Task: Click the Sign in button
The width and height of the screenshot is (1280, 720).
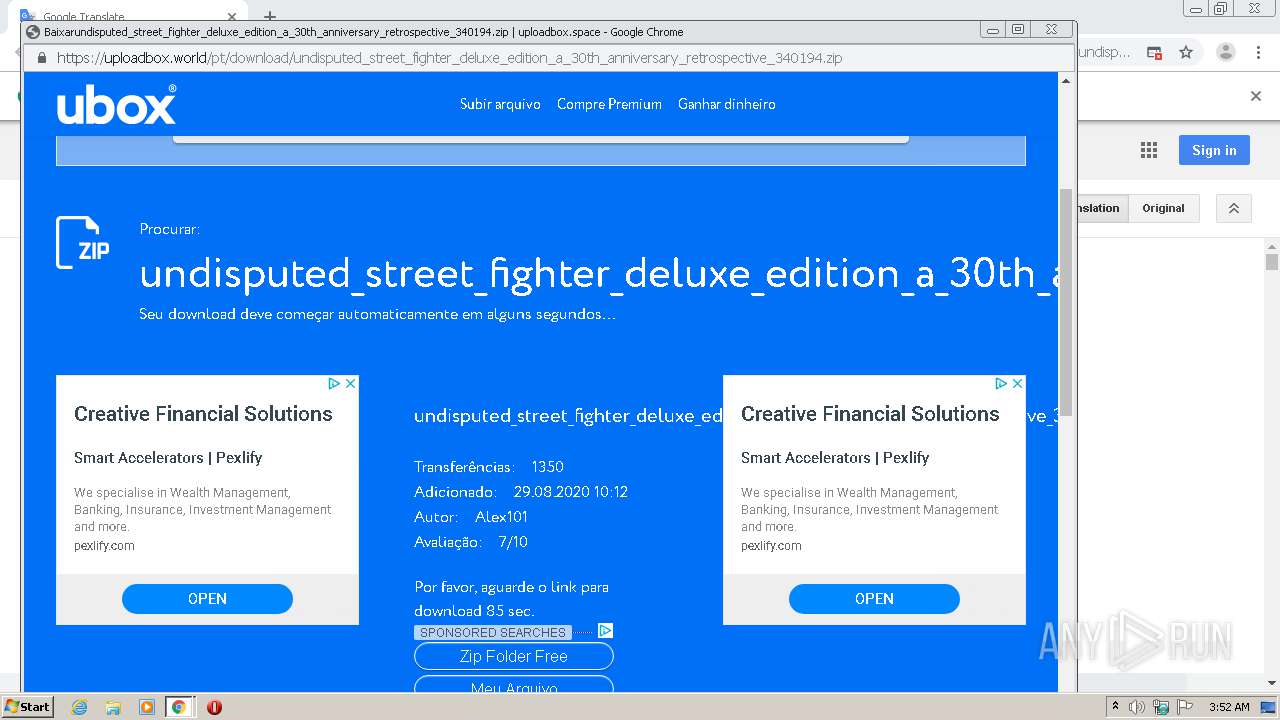Action: [1214, 150]
